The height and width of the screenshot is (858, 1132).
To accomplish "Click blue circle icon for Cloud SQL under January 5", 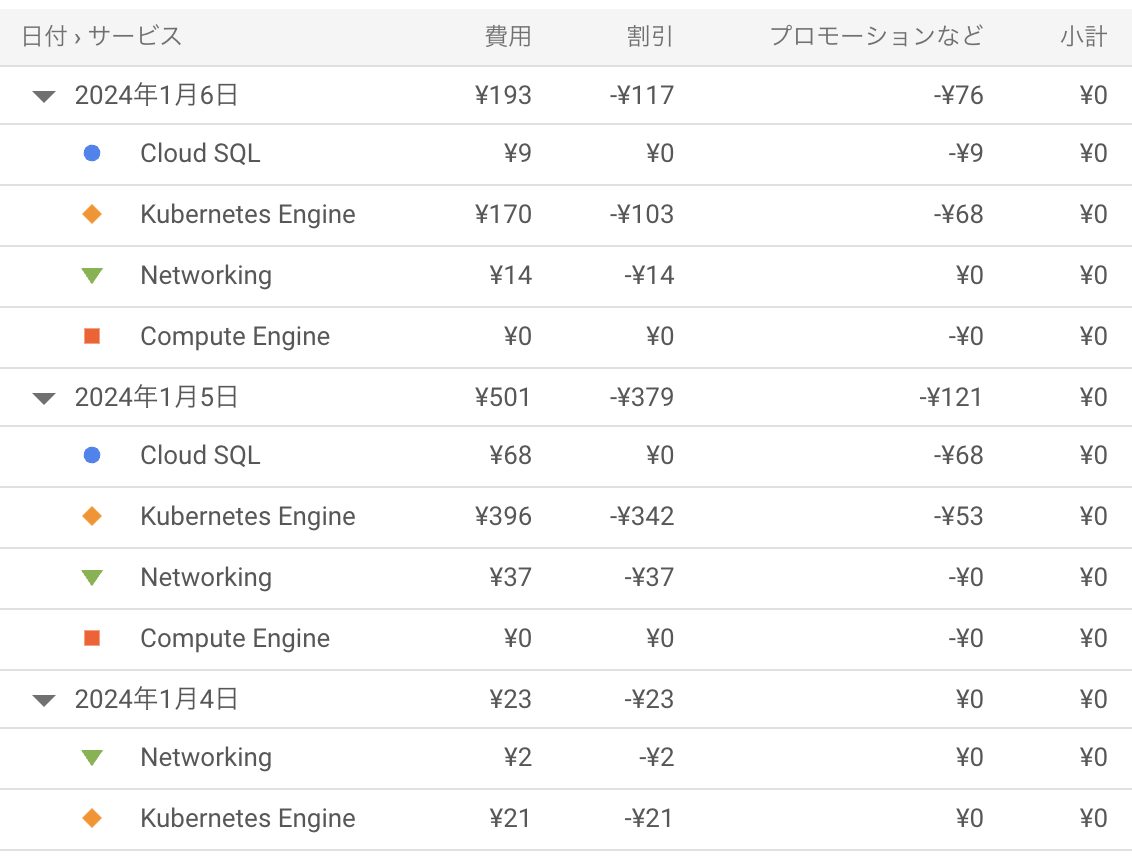I will (92, 456).
